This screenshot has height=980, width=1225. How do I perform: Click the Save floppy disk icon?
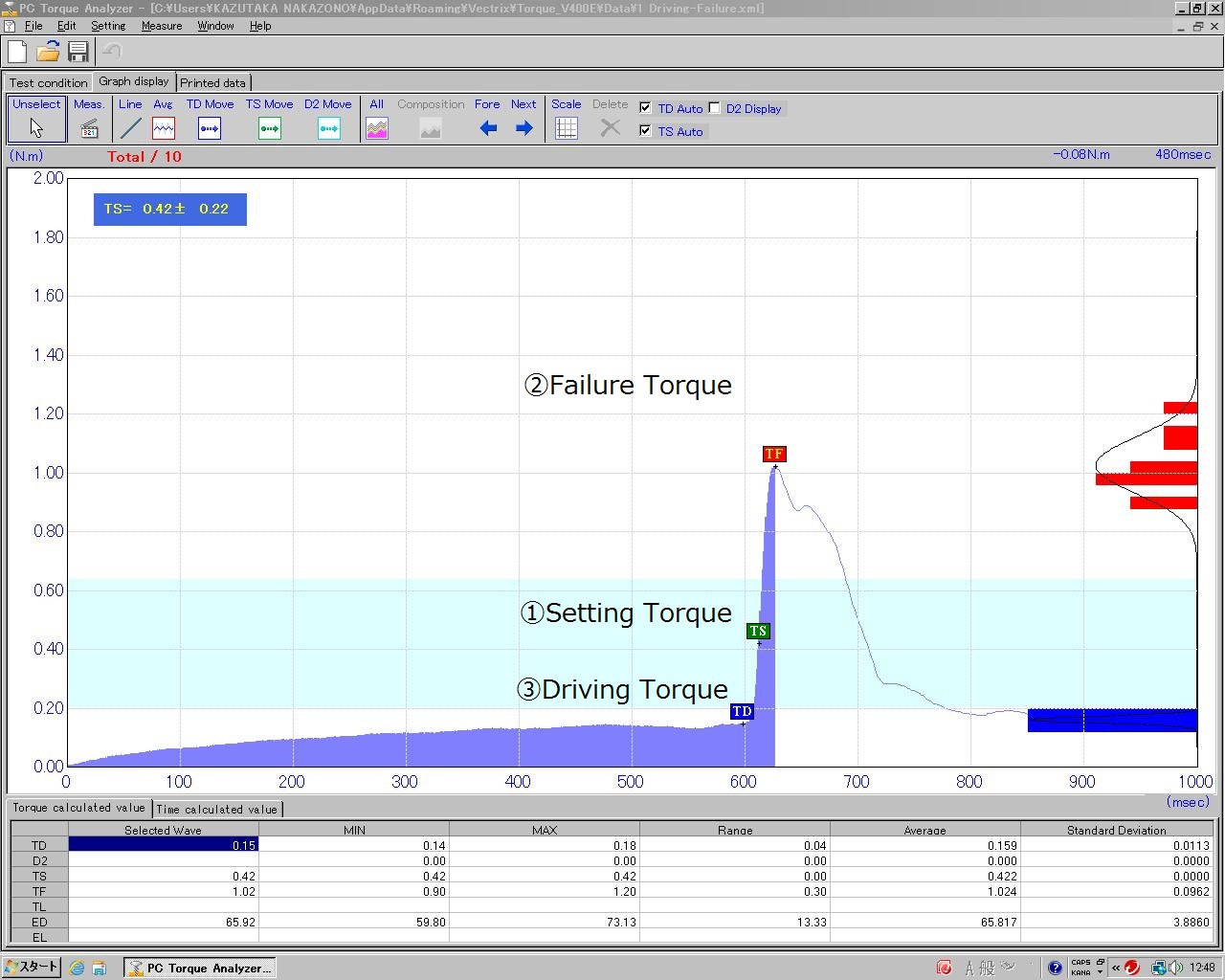point(78,52)
